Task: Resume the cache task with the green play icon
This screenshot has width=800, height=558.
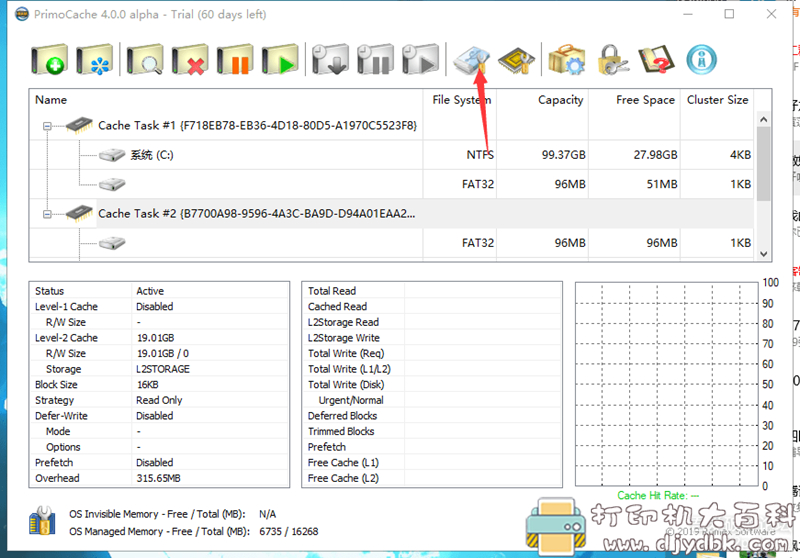Action: click(x=280, y=59)
